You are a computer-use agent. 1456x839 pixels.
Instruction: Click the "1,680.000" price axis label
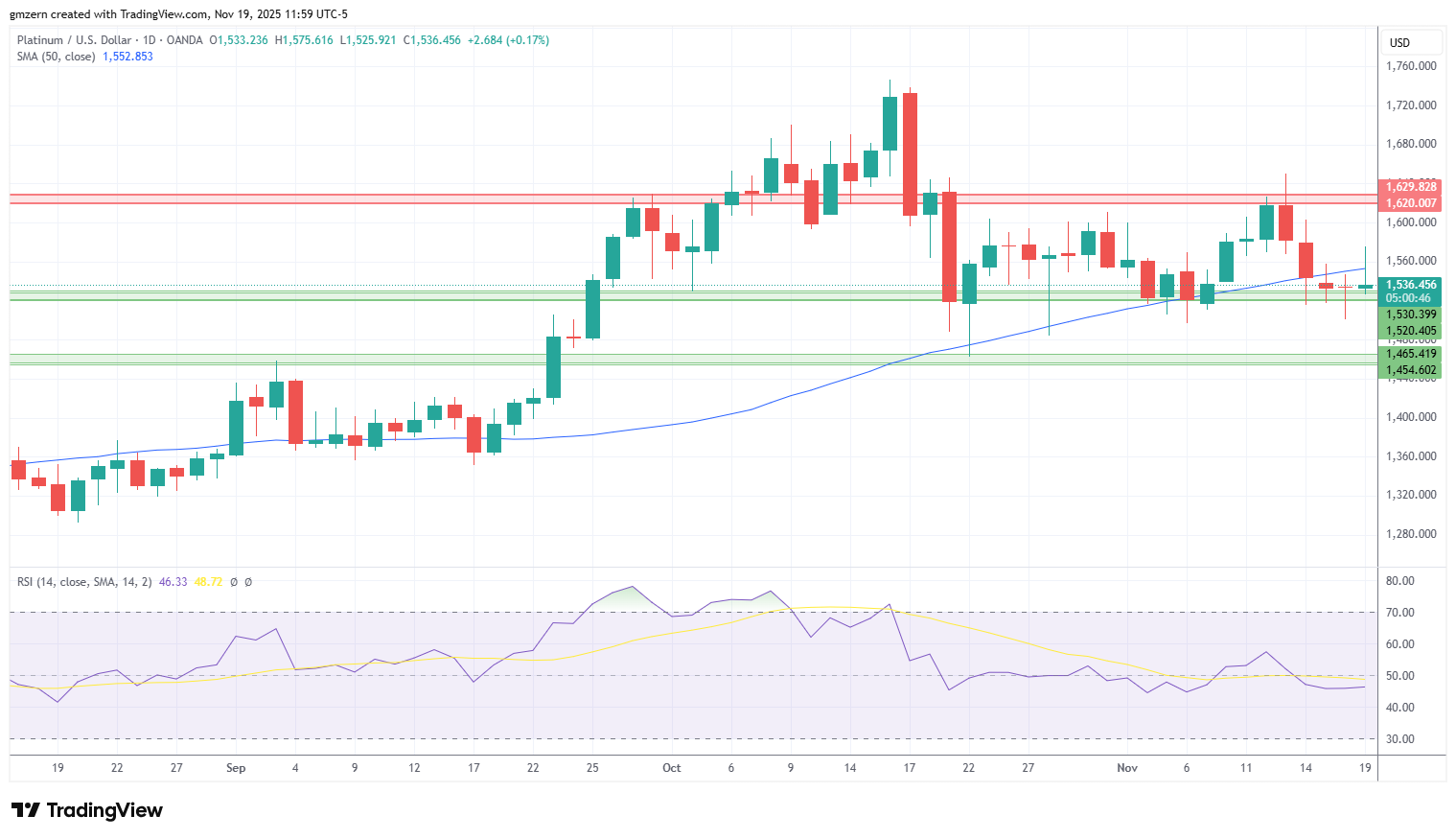(1411, 144)
